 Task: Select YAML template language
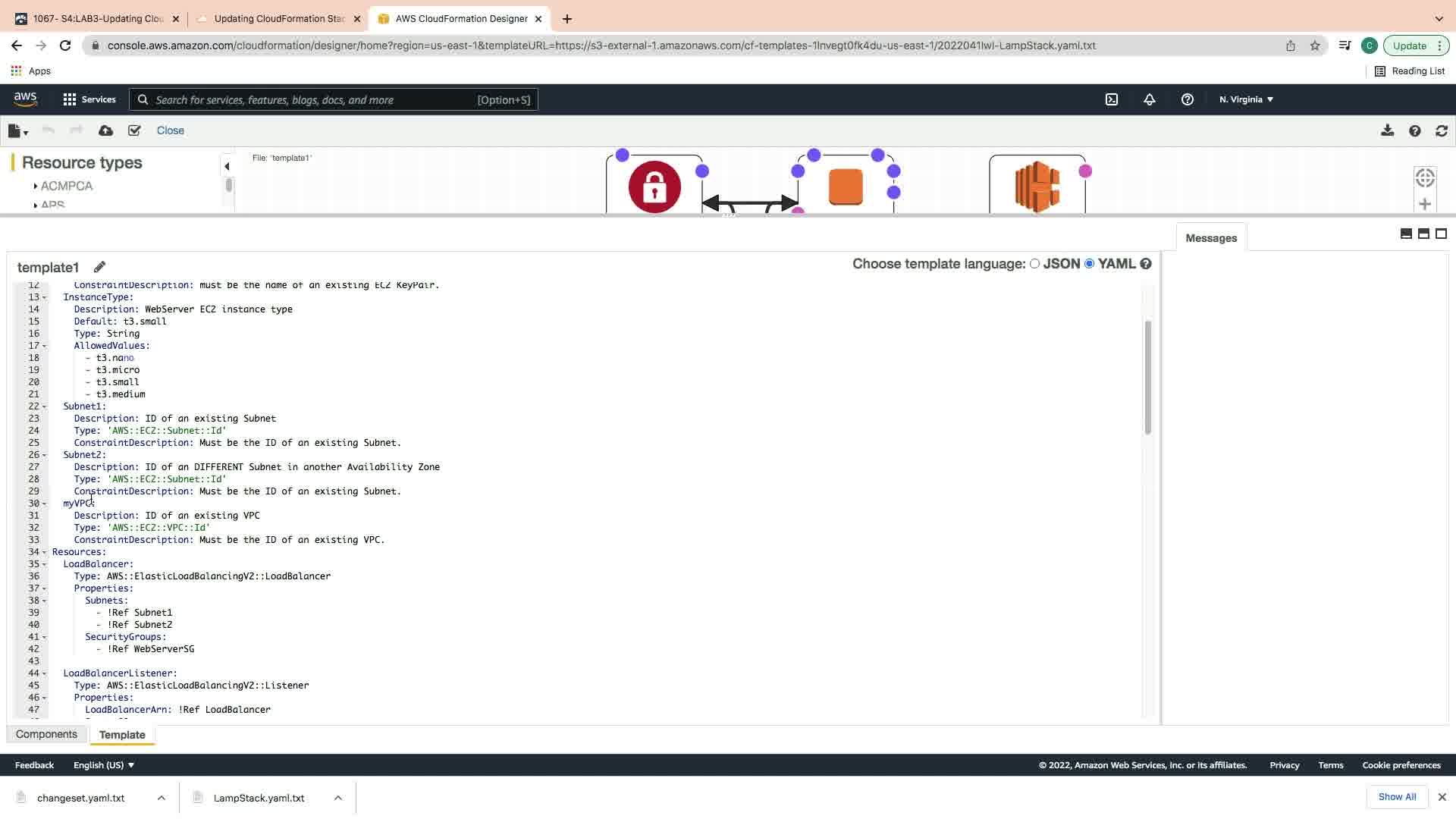[1089, 263]
